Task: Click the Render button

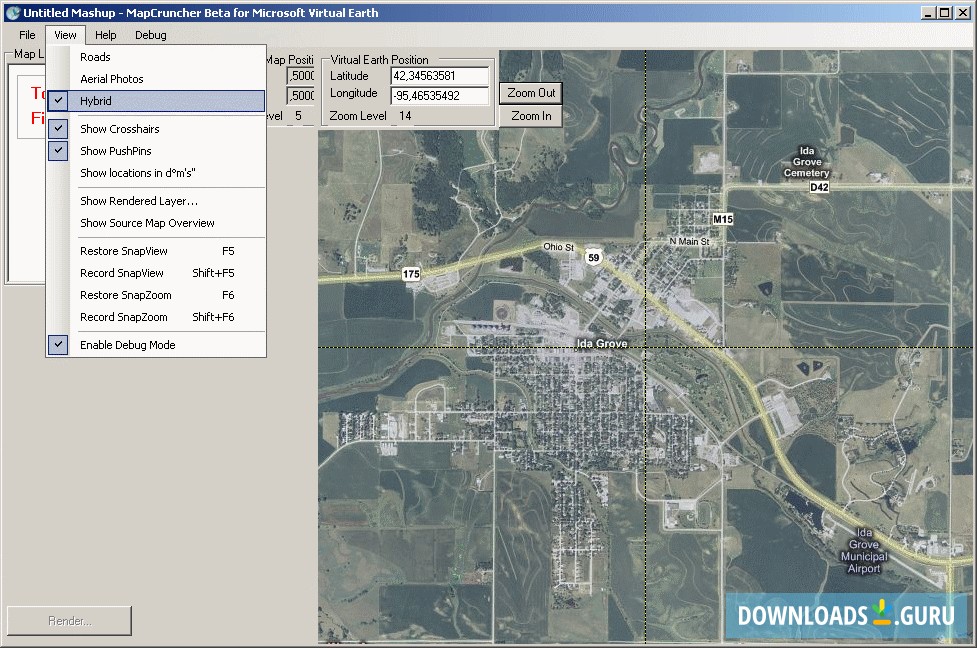Action: coord(68,620)
